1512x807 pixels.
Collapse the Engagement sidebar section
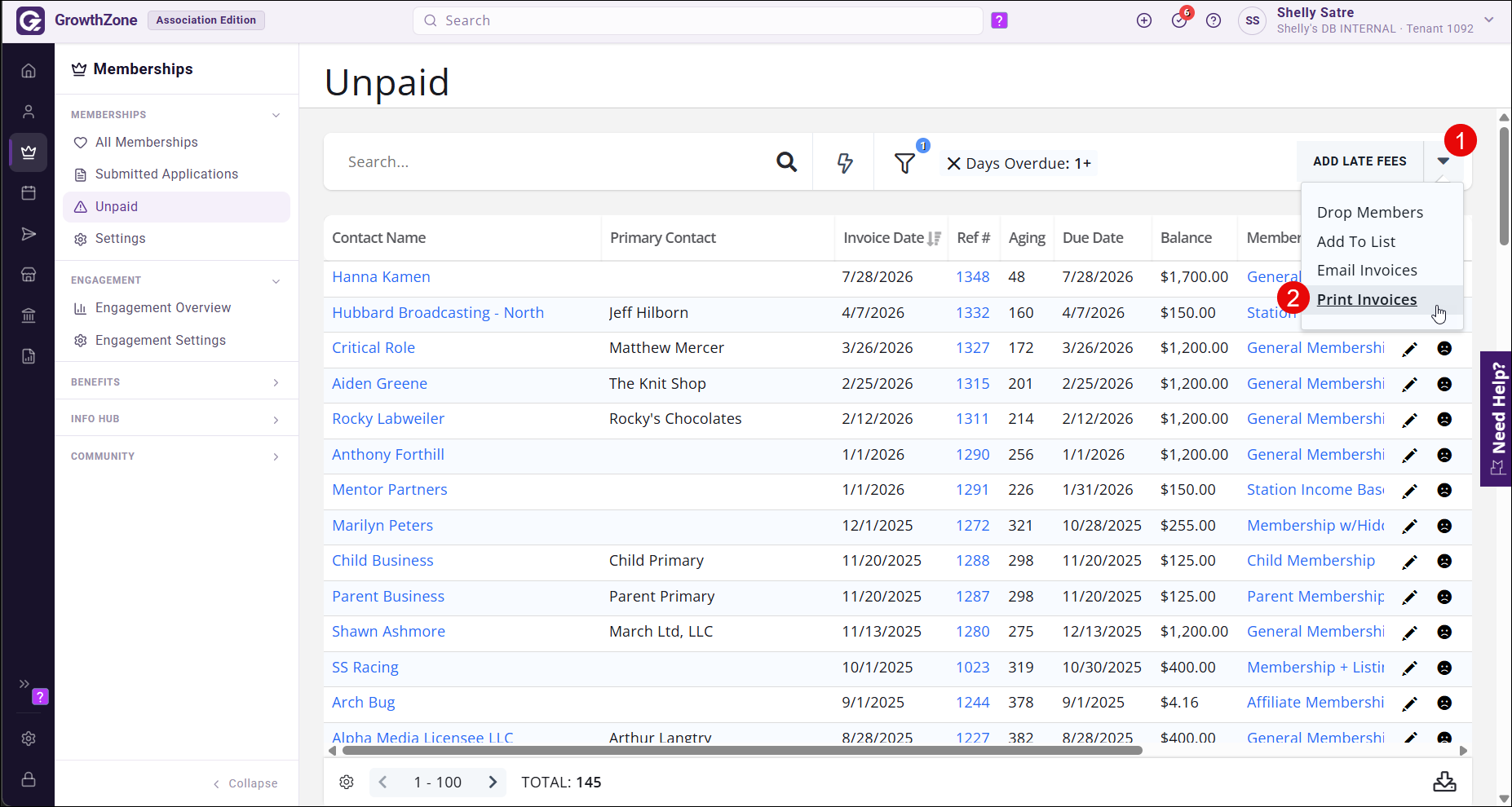(x=276, y=280)
